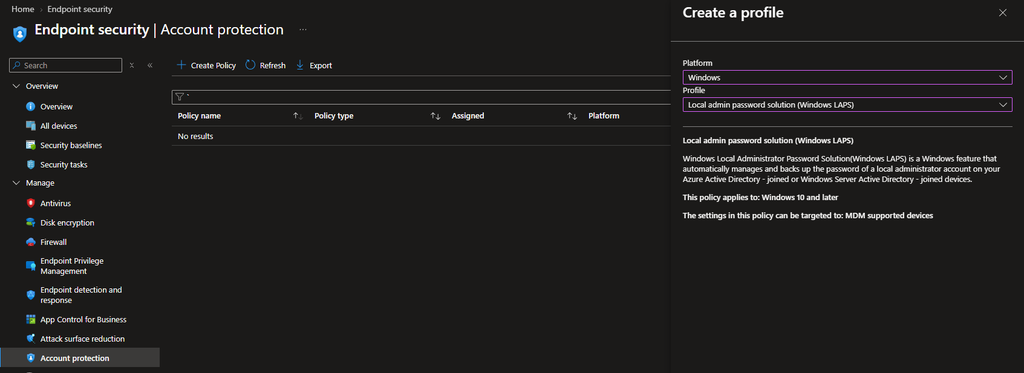Sort by Policy type arrows
Image resolution: width=1024 pixels, height=373 pixels.
tap(435, 116)
